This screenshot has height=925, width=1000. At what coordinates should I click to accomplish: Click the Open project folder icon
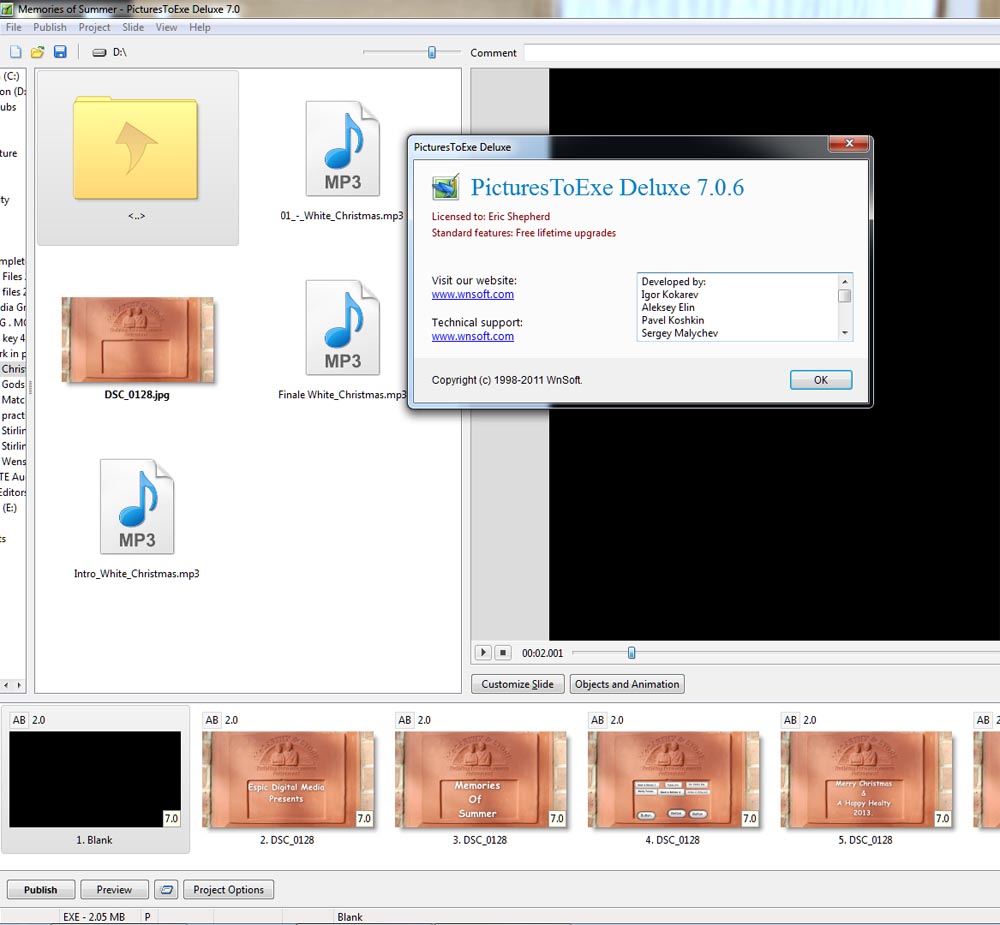[37, 52]
